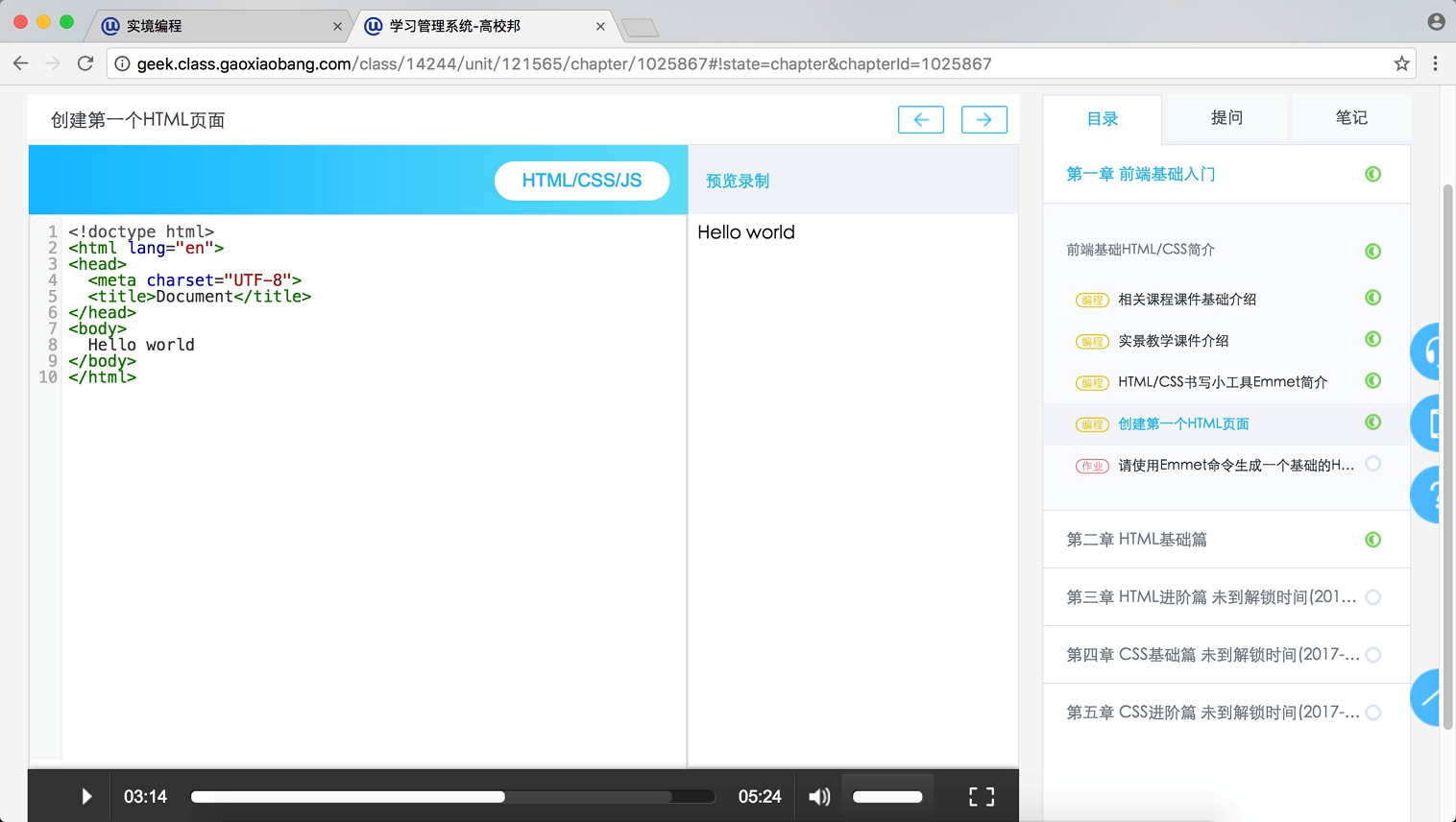The height and width of the screenshot is (822, 1456).
Task: Open lesson 相关课程课件基础介绍
Action: click(1187, 299)
